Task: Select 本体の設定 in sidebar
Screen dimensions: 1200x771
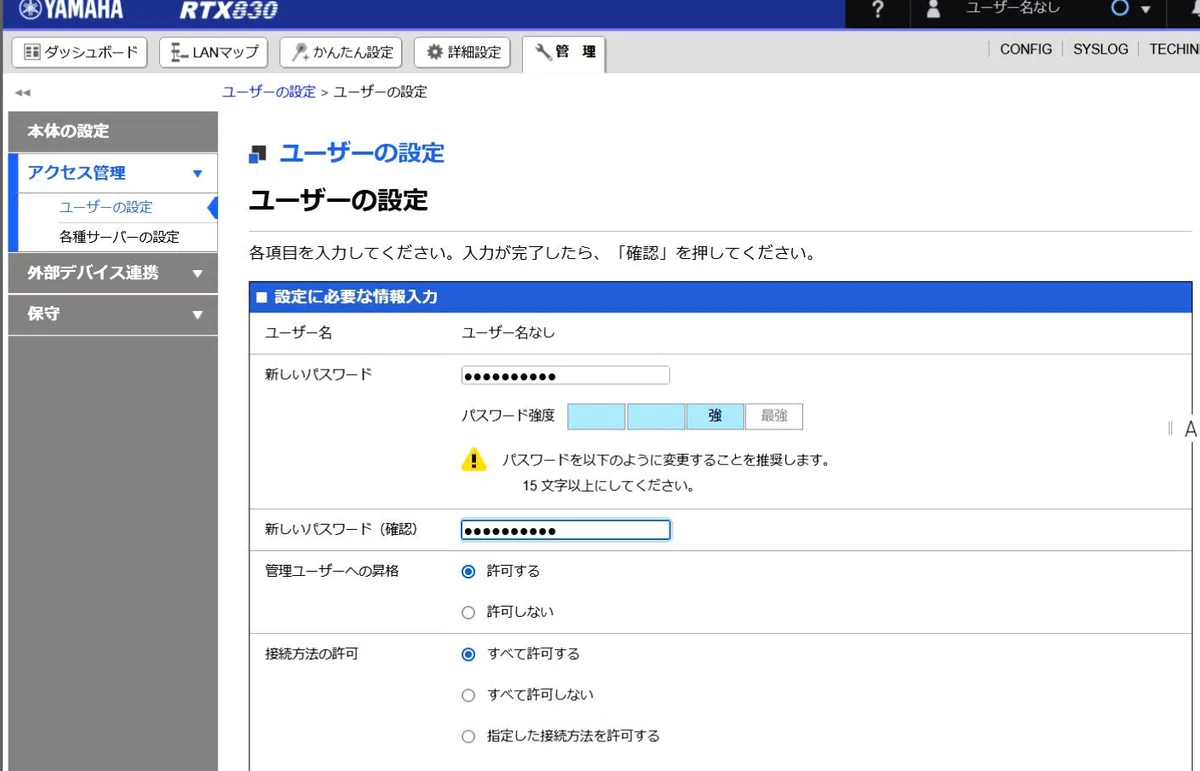Action: point(113,131)
